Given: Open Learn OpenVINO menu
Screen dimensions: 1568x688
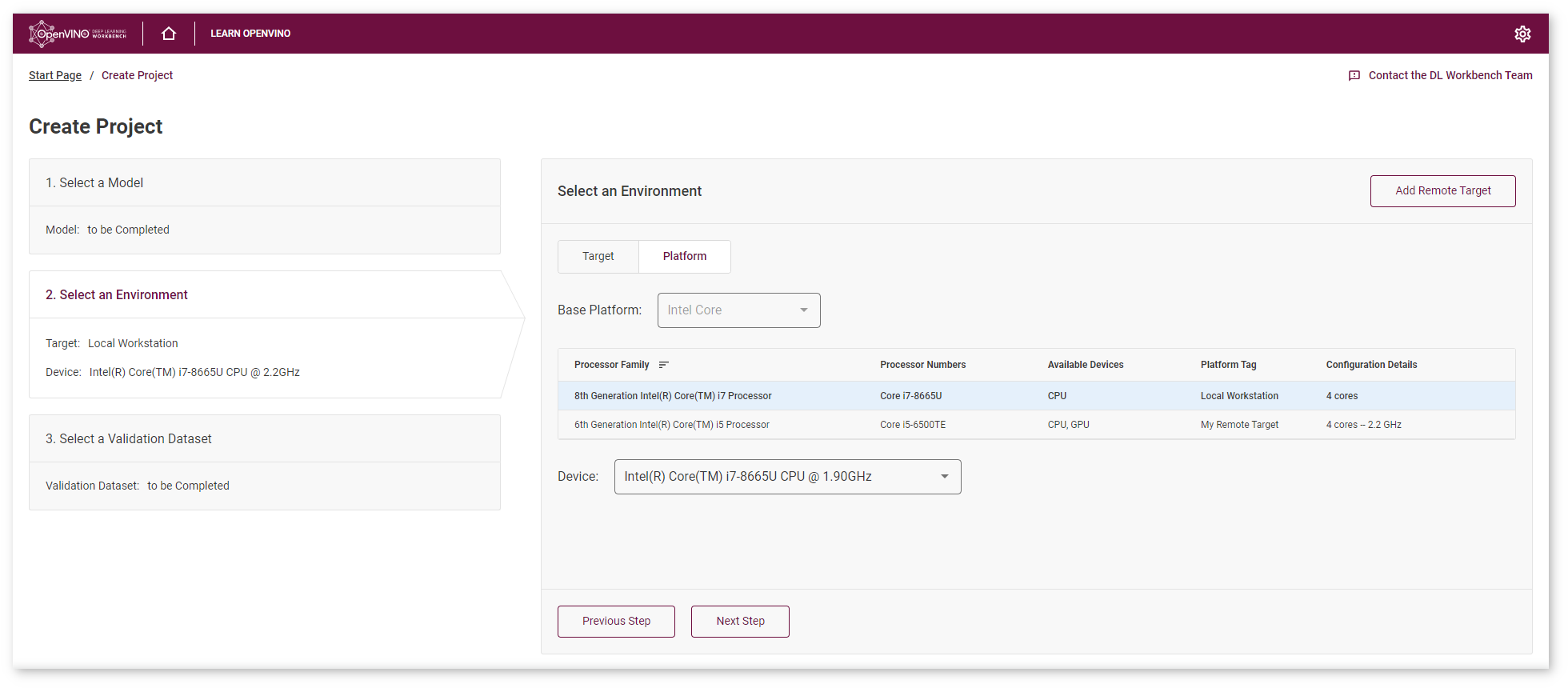Looking at the screenshot, I should click(250, 34).
